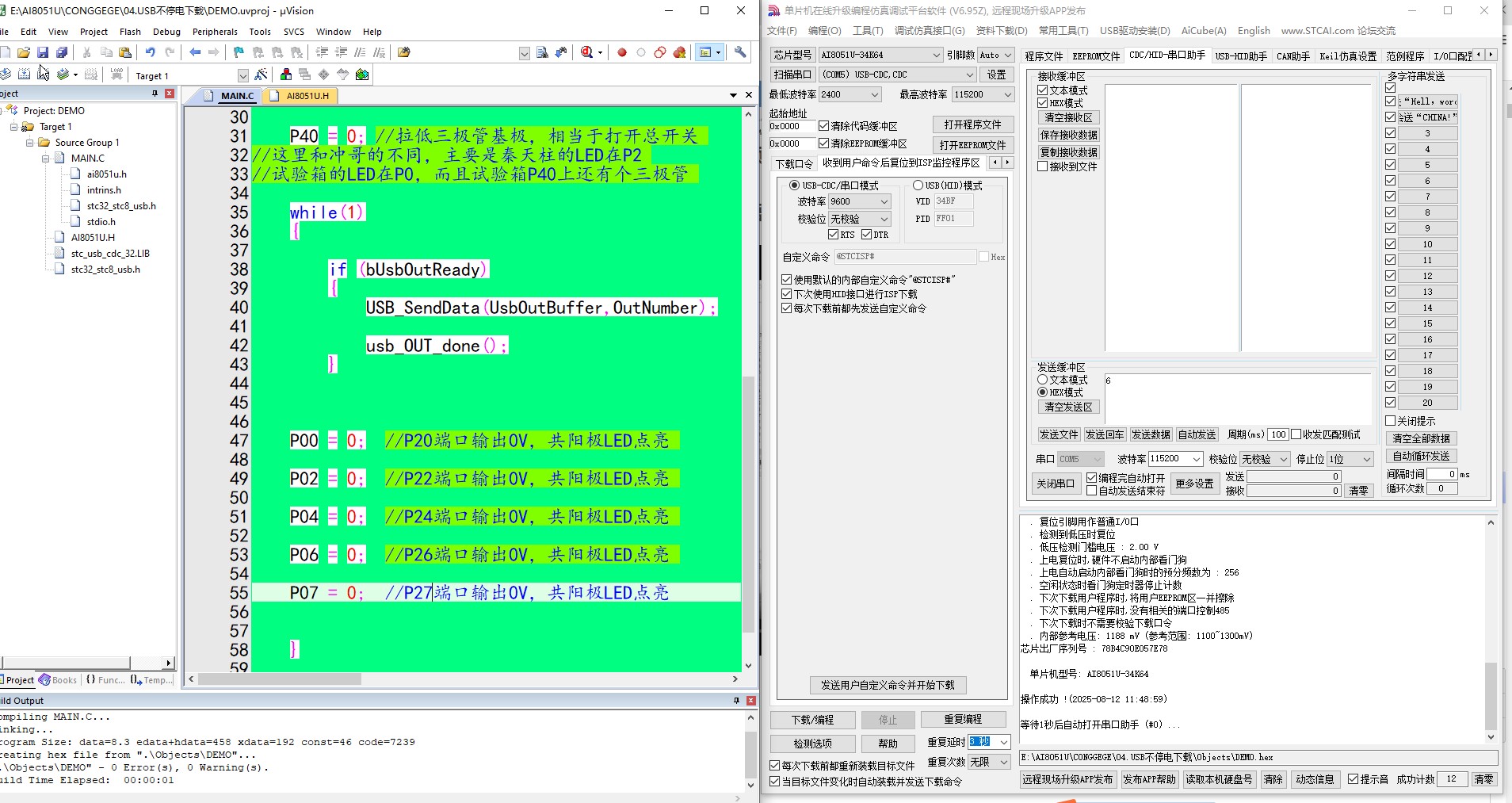Comment selection toolbar icon
Screen dimensions: 1512x803
point(360,52)
